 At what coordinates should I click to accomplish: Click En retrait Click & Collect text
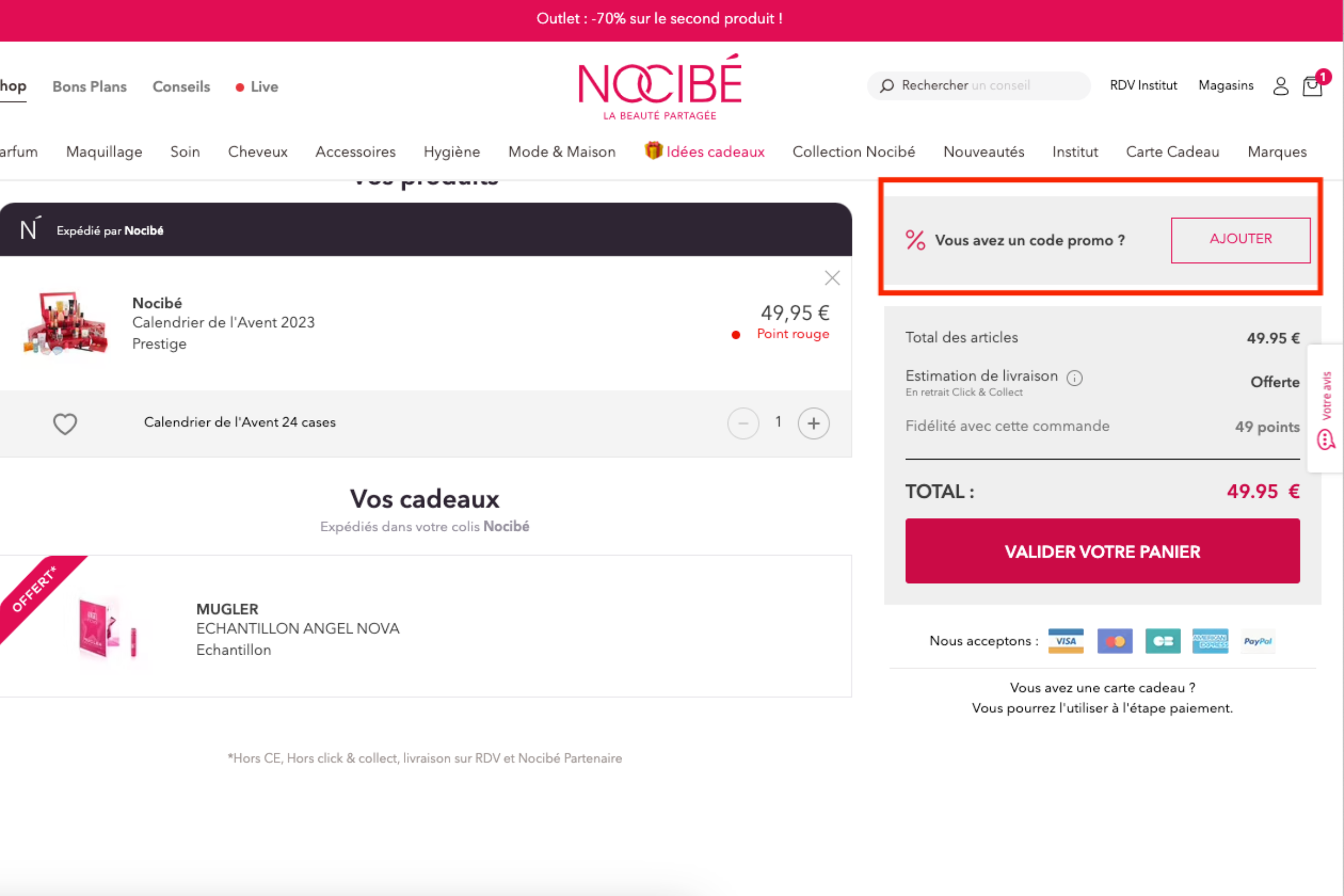(964, 392)
